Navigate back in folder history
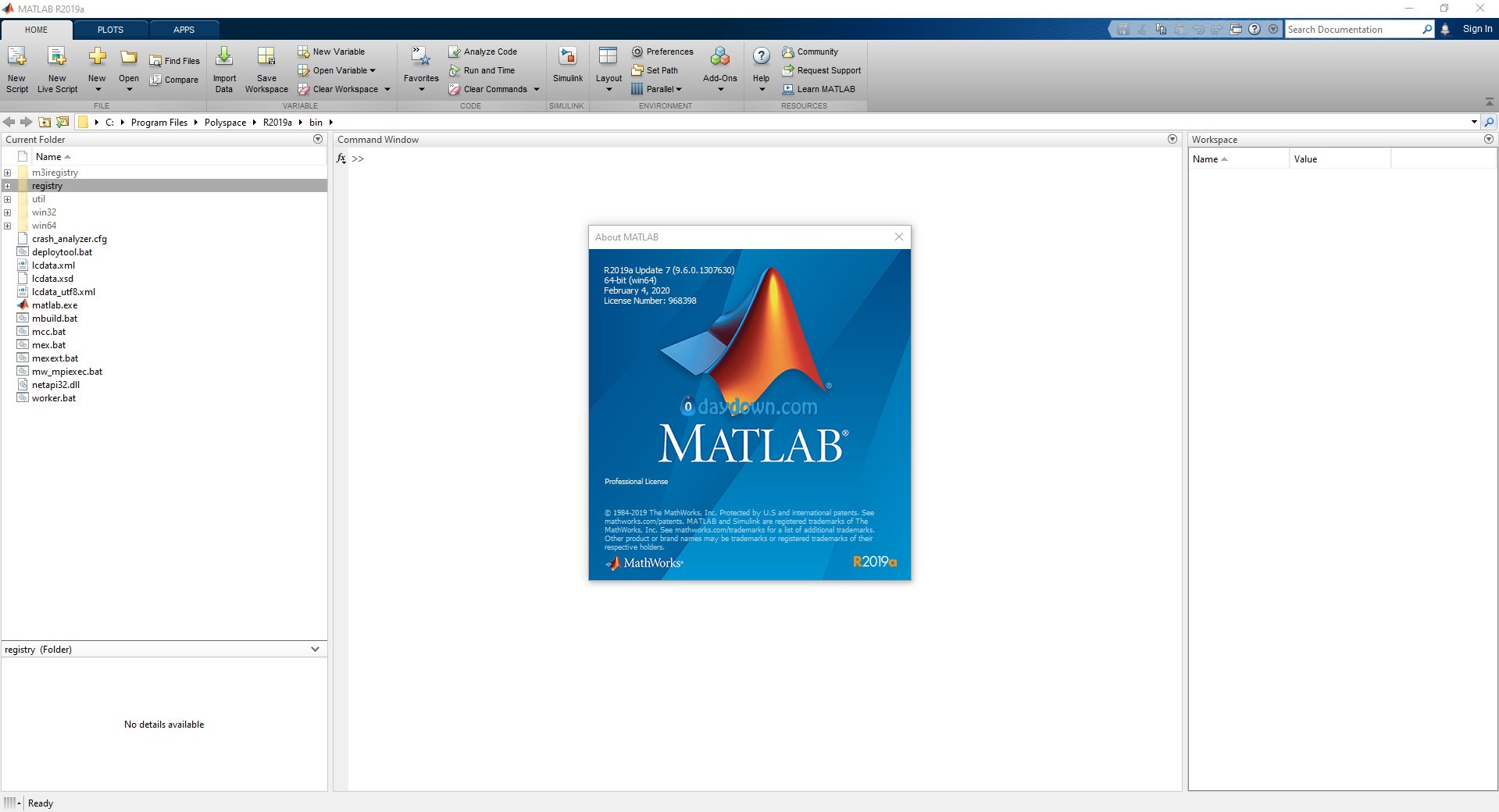This screenshot has width=1499, height=812. (x=9, y=122)
